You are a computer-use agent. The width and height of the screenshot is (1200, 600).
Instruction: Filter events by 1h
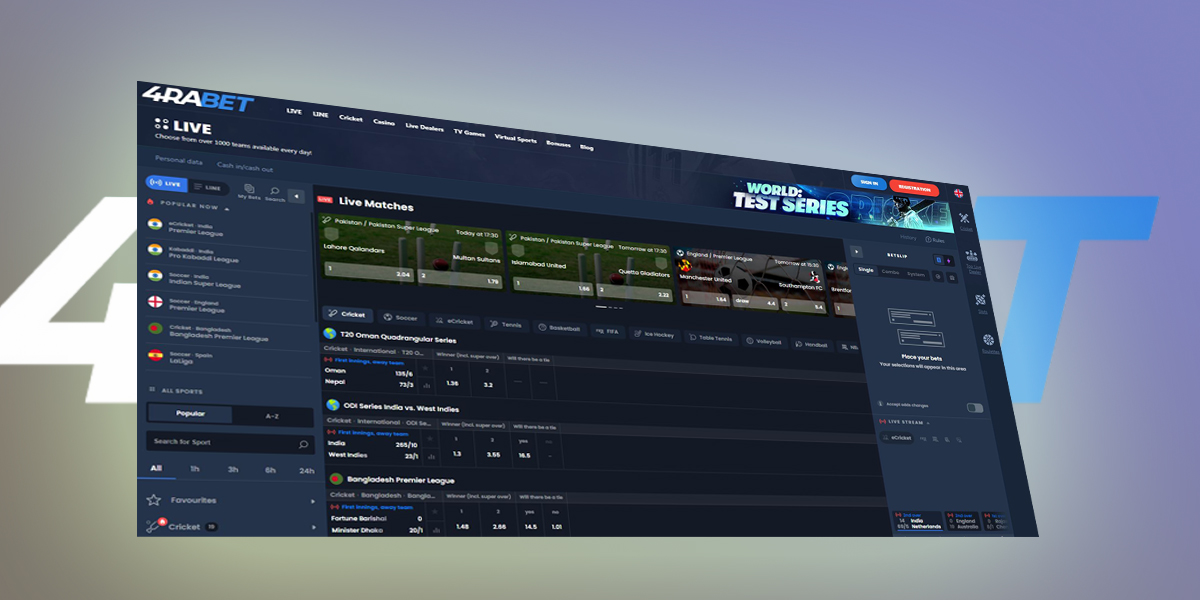point(195,469)
